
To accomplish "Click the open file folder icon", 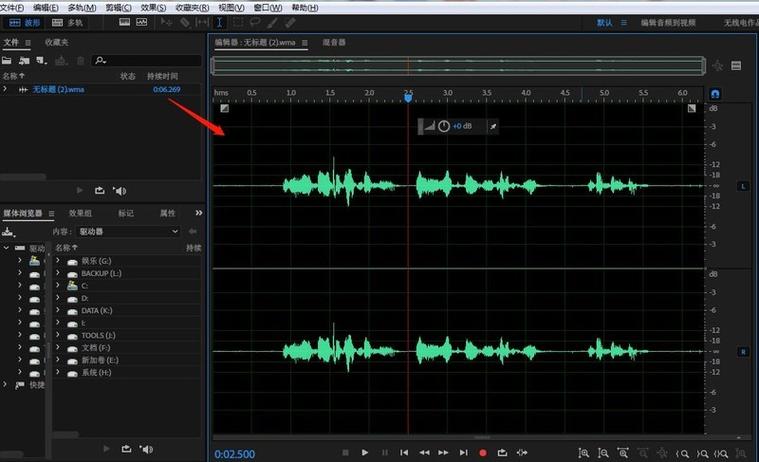I will (8, 60).
